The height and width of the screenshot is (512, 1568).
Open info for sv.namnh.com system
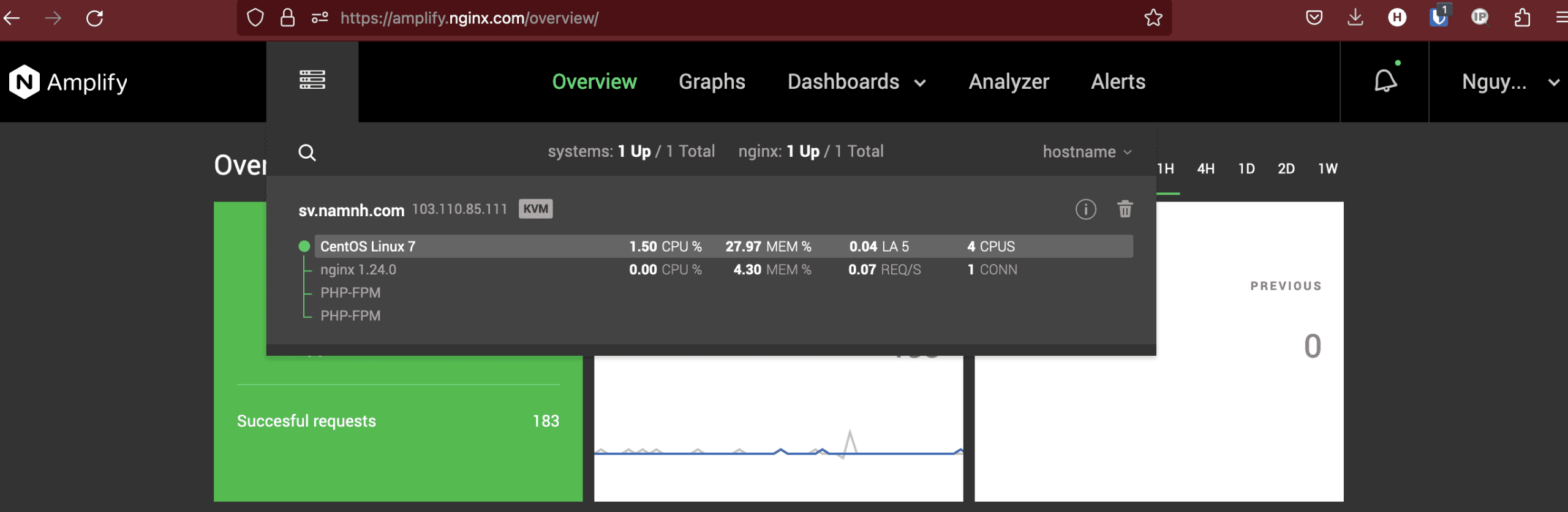pos(1085,209)
